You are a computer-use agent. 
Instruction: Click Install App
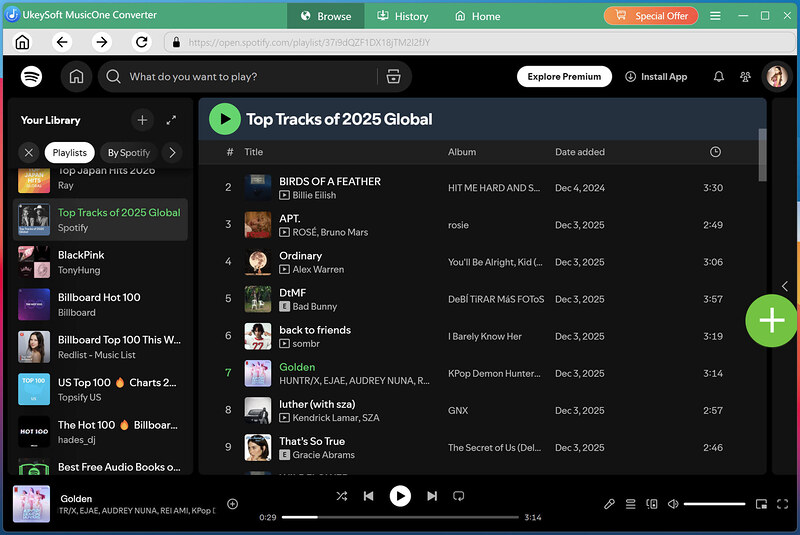pos(656,77)
